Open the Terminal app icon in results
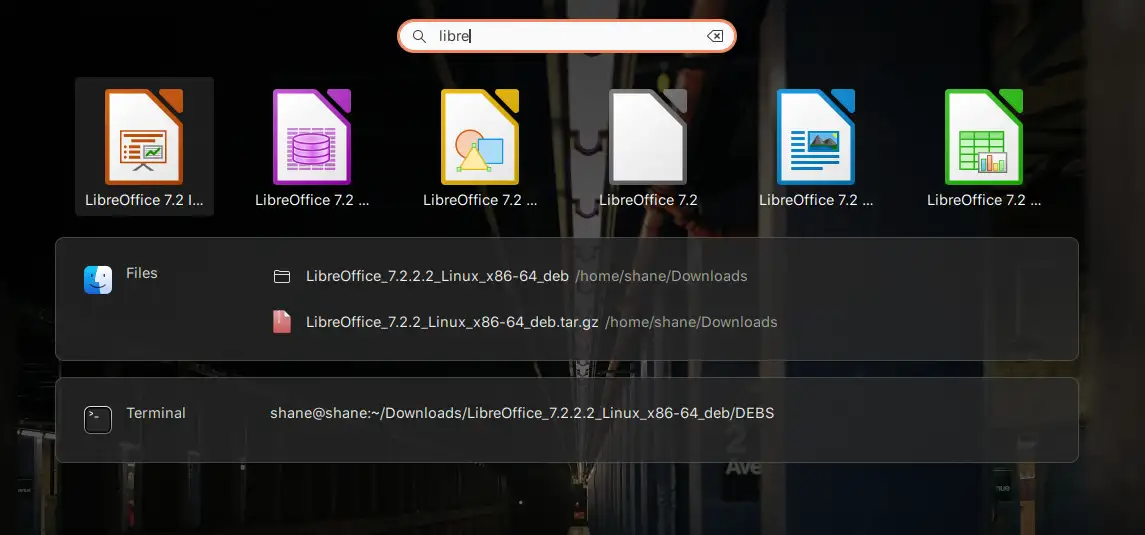Viewport: 1145px width, 535px height. coord(98,420)
